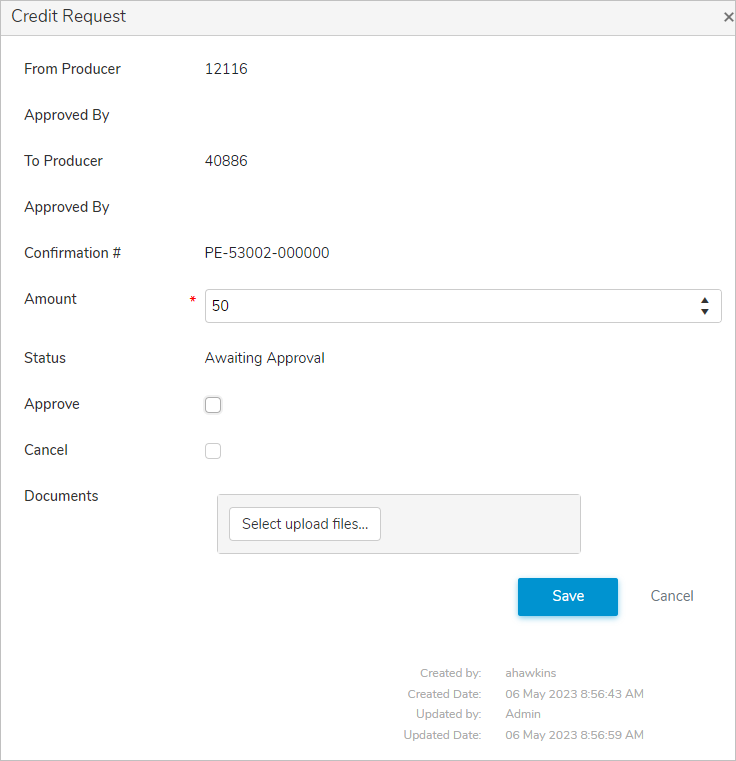Click the Cancel link beside Save
The image size is (736, 761).
coord(672,596)
